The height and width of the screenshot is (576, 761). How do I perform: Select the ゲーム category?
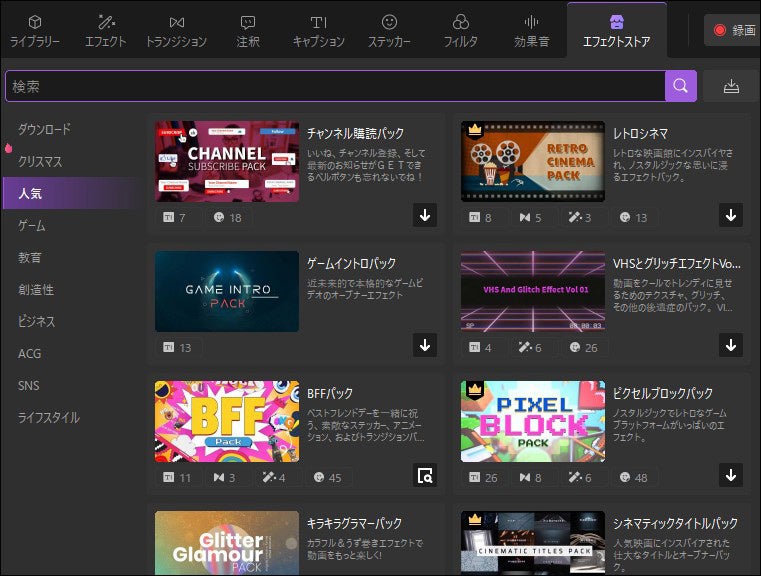point(32,226)
